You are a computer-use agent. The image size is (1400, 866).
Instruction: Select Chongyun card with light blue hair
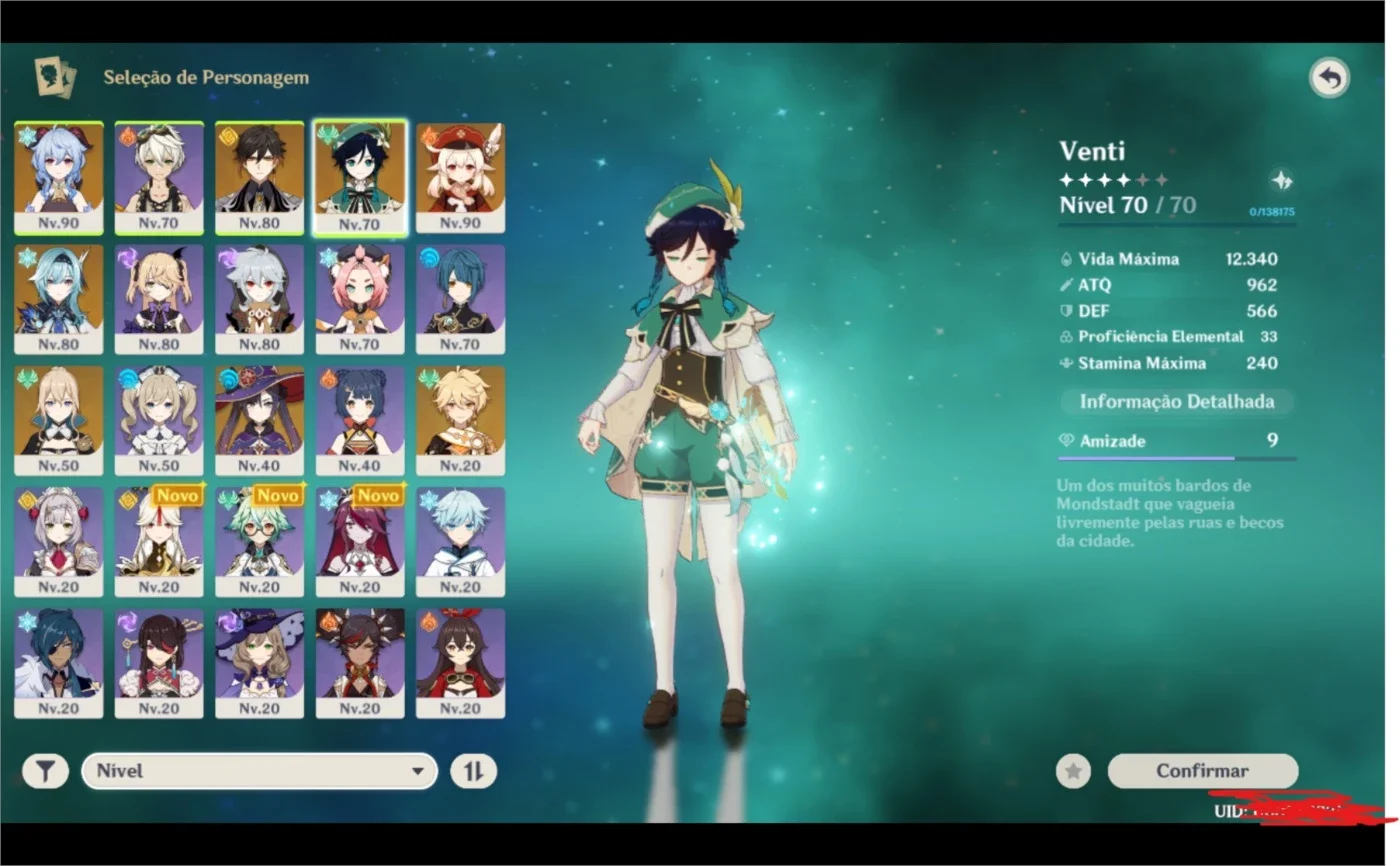point(461,542)
